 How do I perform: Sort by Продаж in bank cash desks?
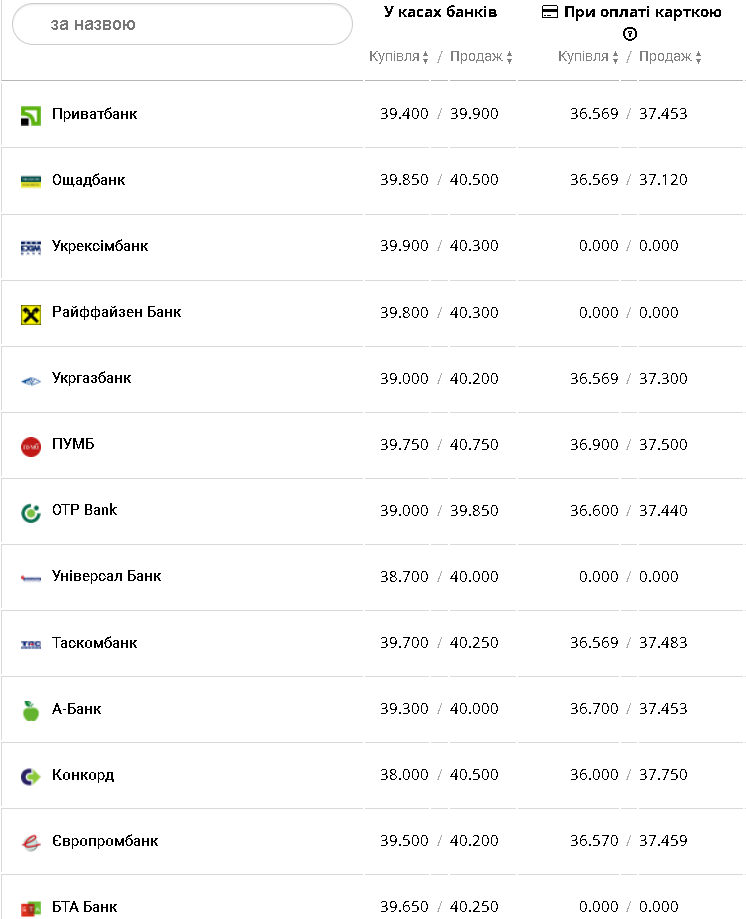pyautogui.click(x=481, y=57)
